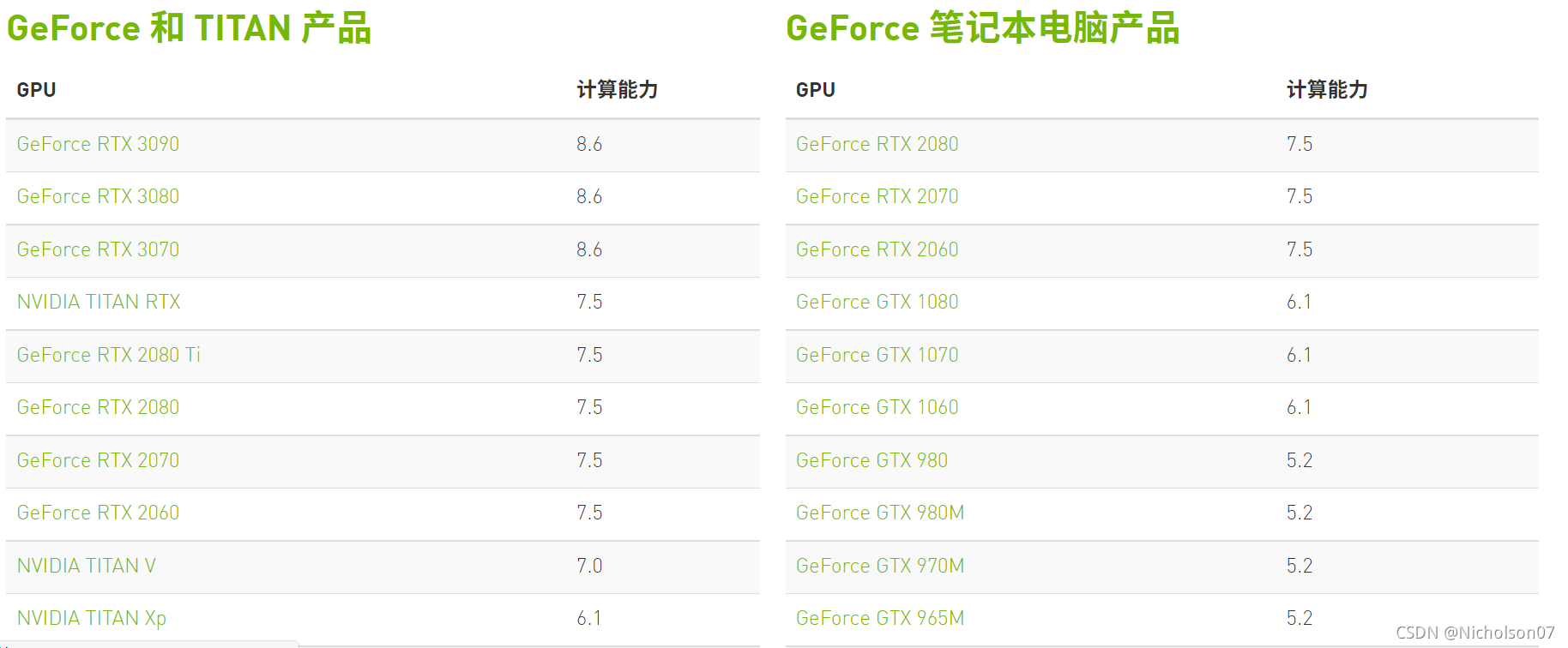Select the 5.2 value for GTX 980

coord(1300,460)
